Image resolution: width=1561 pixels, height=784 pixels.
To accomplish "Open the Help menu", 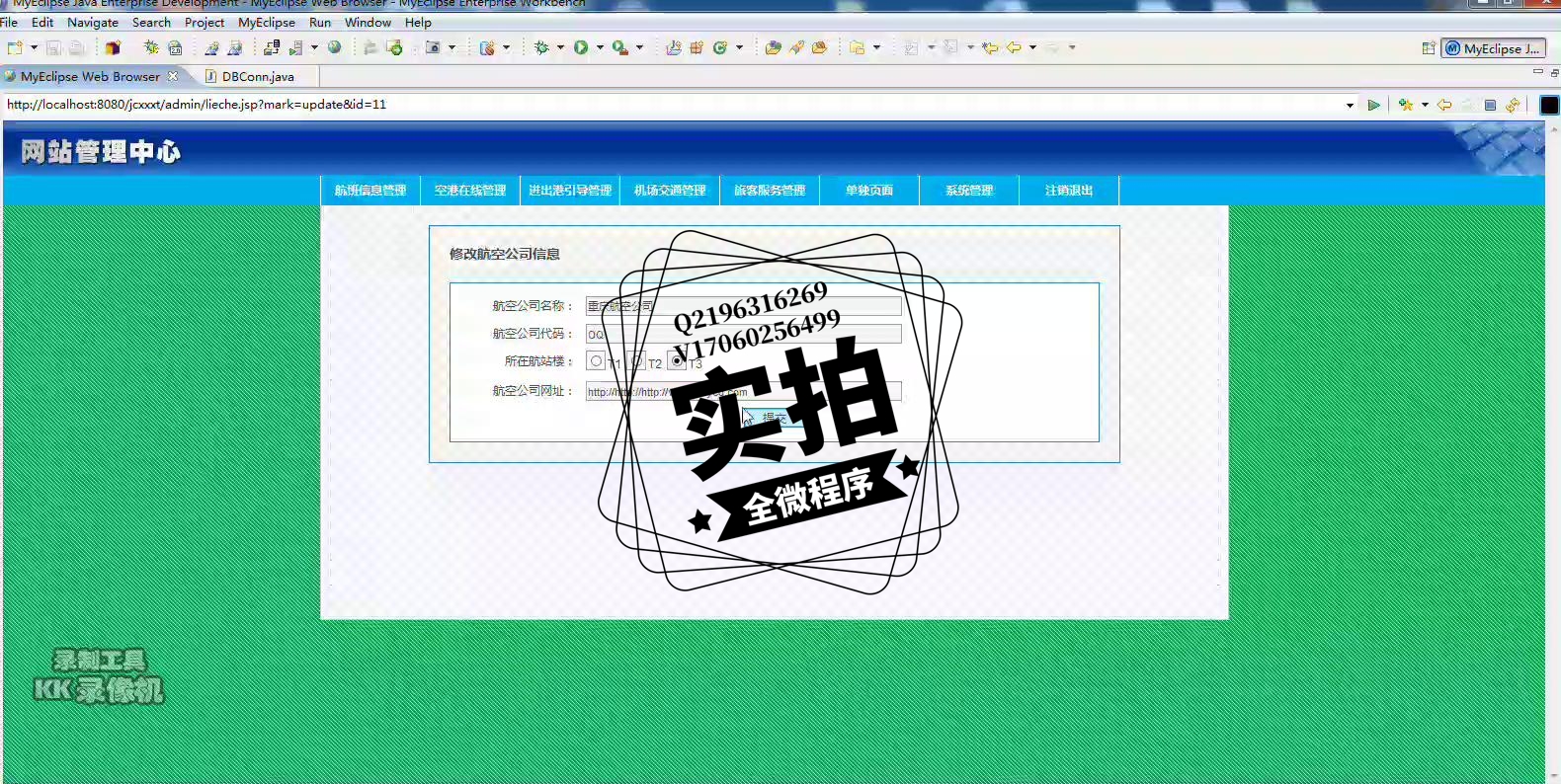I will tap(418, 22).
